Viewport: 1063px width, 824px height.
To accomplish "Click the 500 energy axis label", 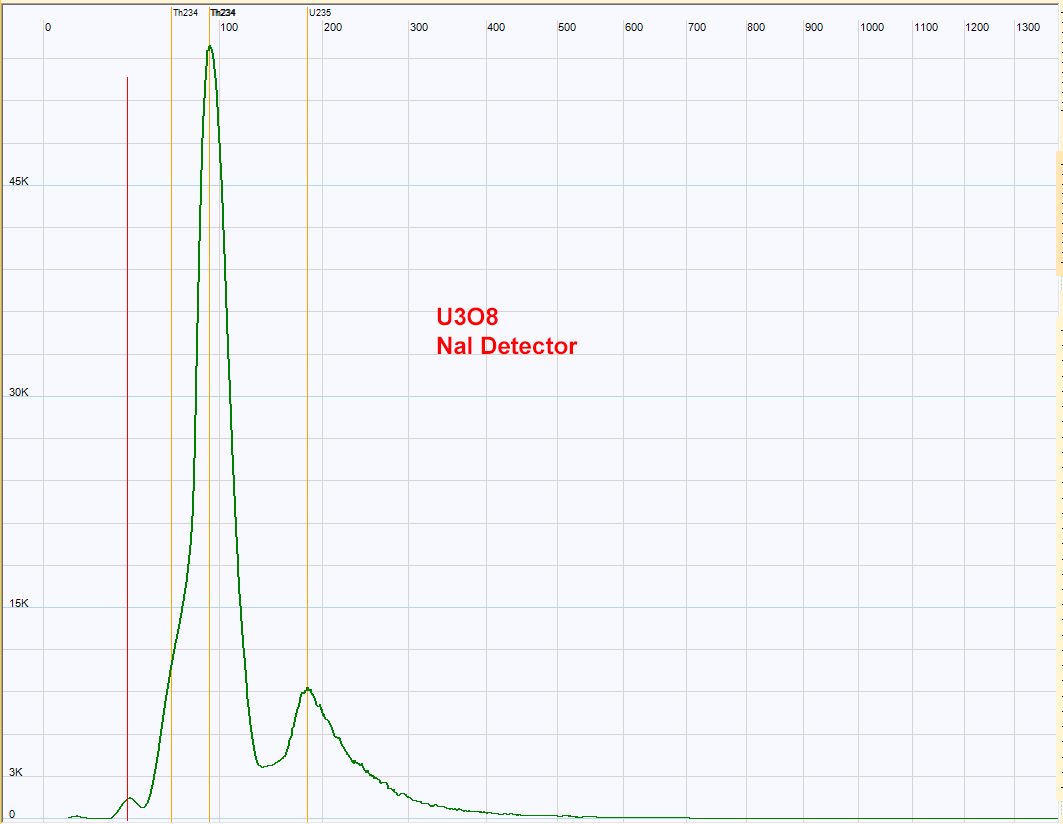I will [x=567, y=27].
